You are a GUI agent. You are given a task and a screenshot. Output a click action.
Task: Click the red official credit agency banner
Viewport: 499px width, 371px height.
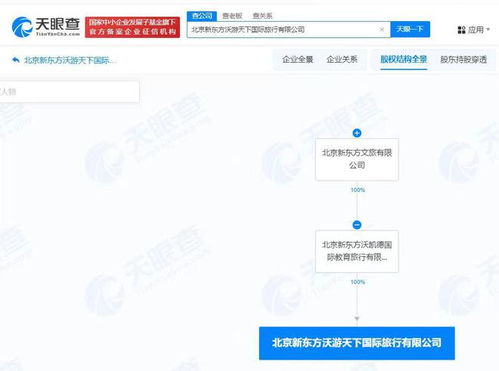point(132,27)
